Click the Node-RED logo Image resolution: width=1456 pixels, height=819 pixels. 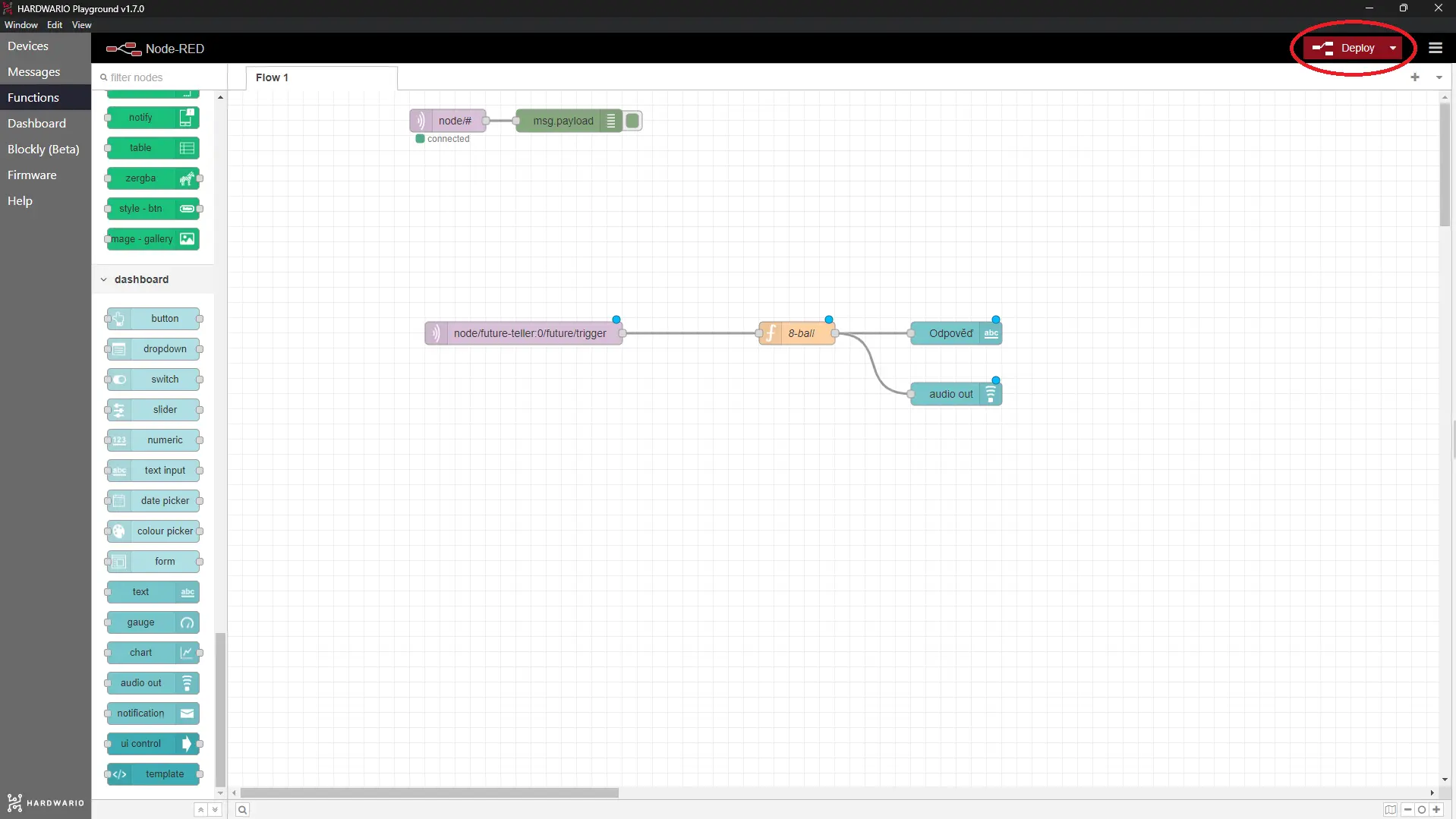tap(155, 49)
